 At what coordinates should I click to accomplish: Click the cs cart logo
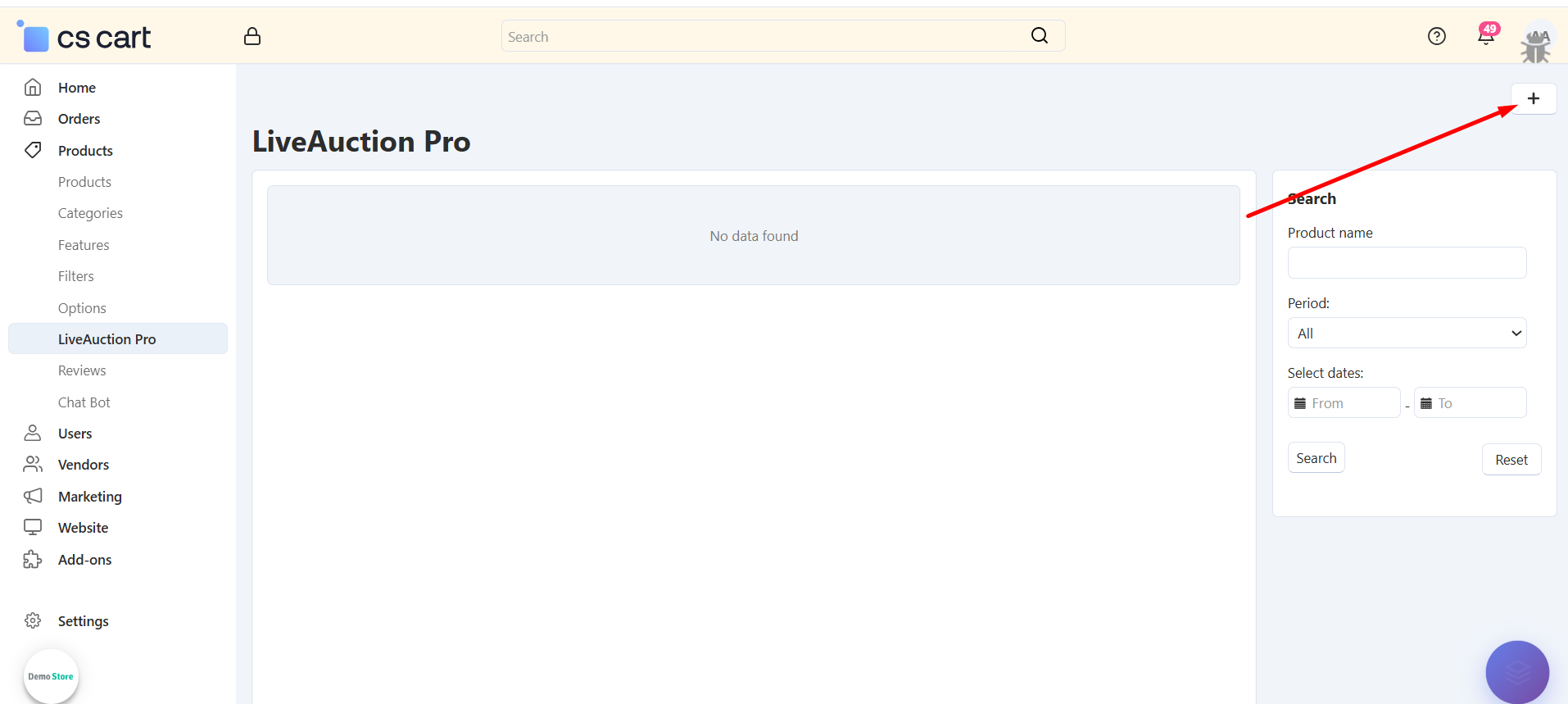tap(84, 37)
